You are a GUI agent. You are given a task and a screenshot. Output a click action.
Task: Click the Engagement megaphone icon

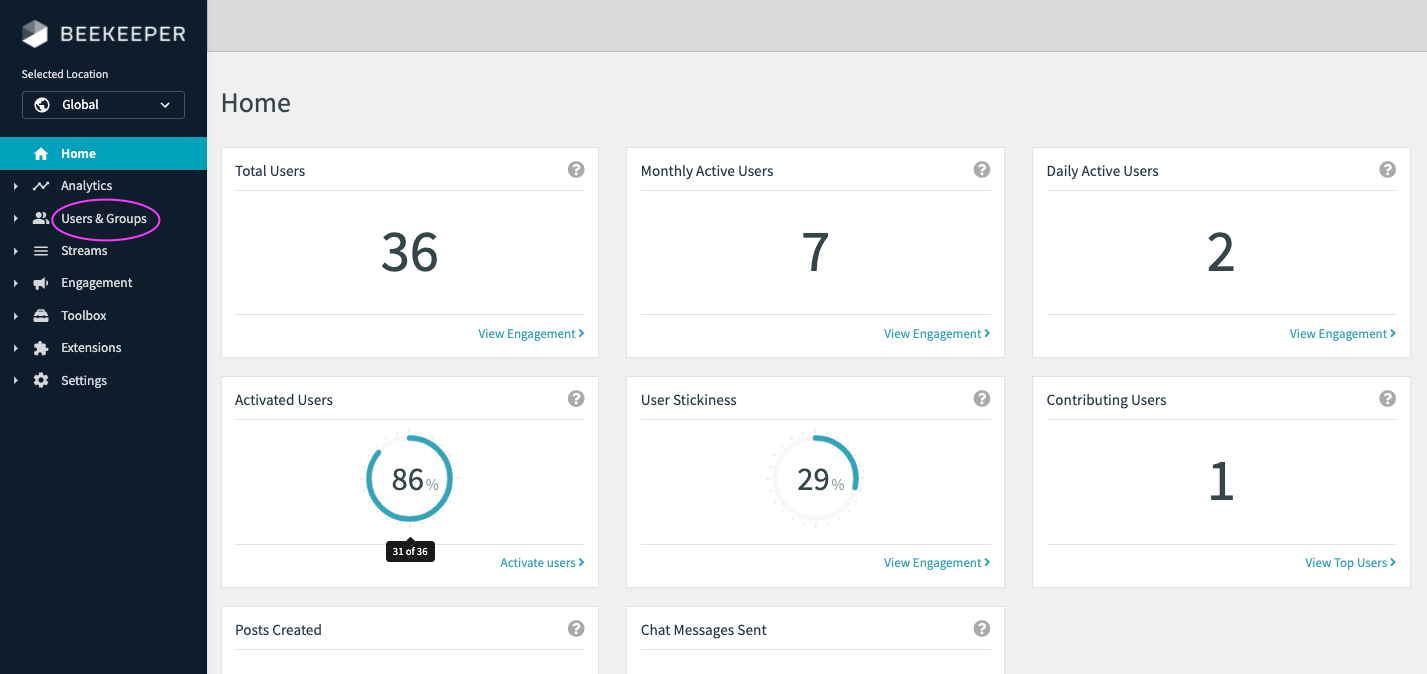click(41, 283)
